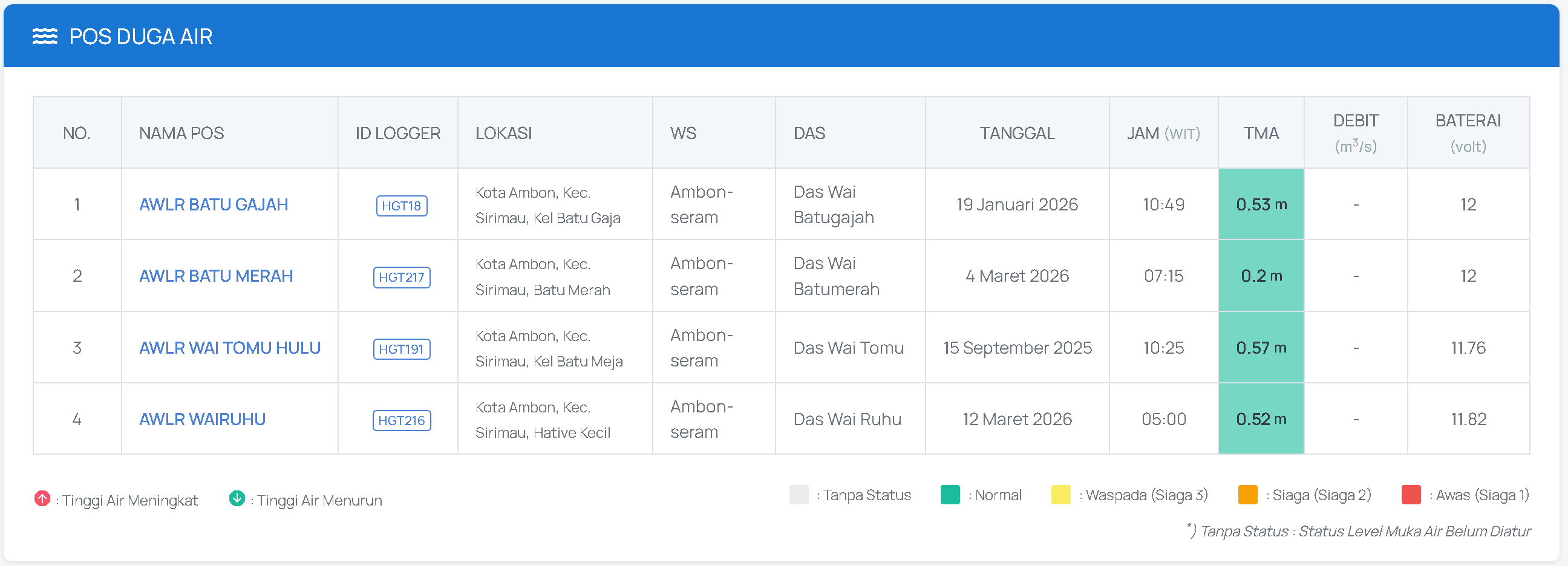Open AWLR BATU GAJAH station link

pyautogui.click(x=214, y=204)
